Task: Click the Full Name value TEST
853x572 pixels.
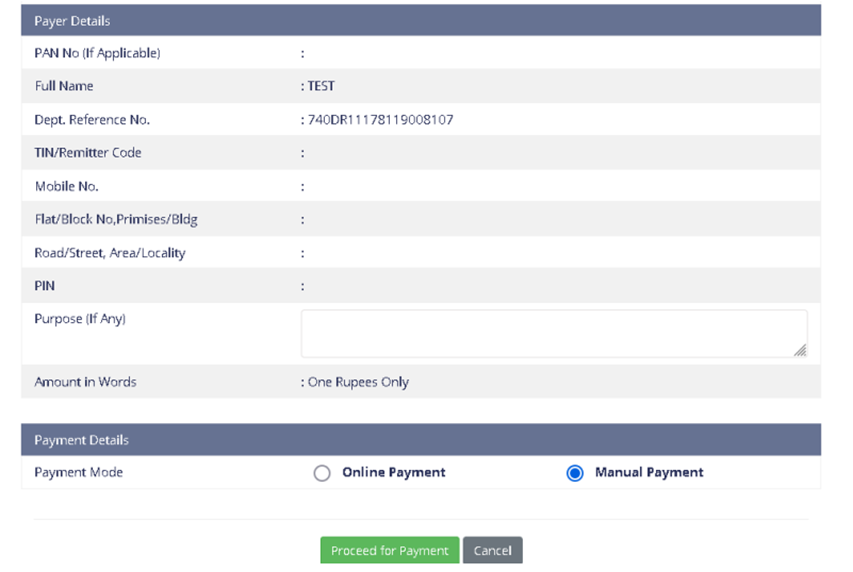Action: [x=321, y=86]
